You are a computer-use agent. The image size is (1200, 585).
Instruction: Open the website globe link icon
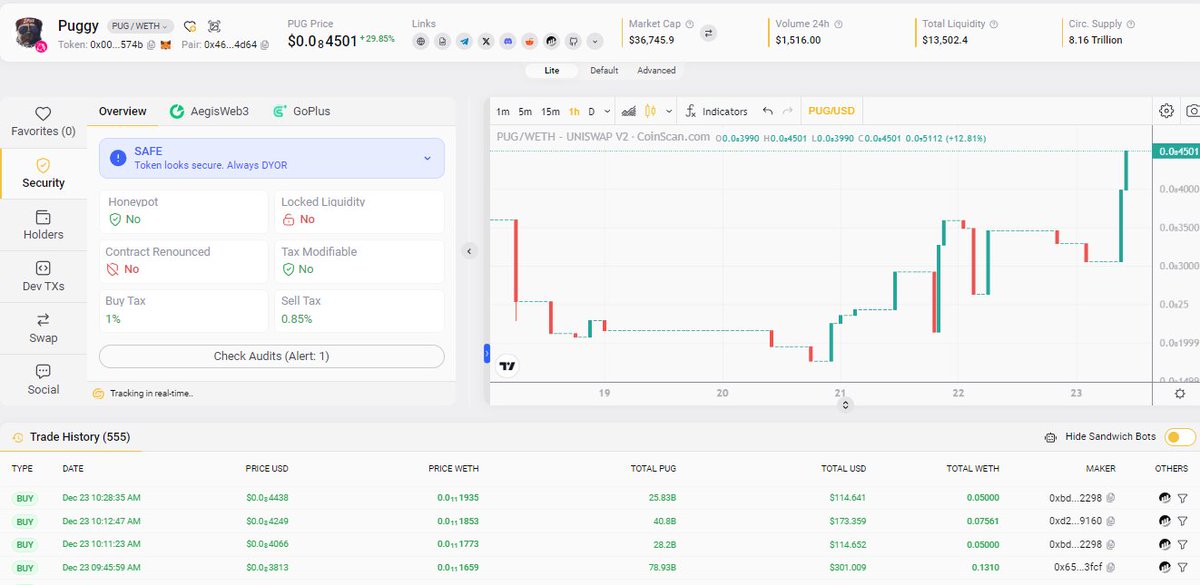[421, 41]
